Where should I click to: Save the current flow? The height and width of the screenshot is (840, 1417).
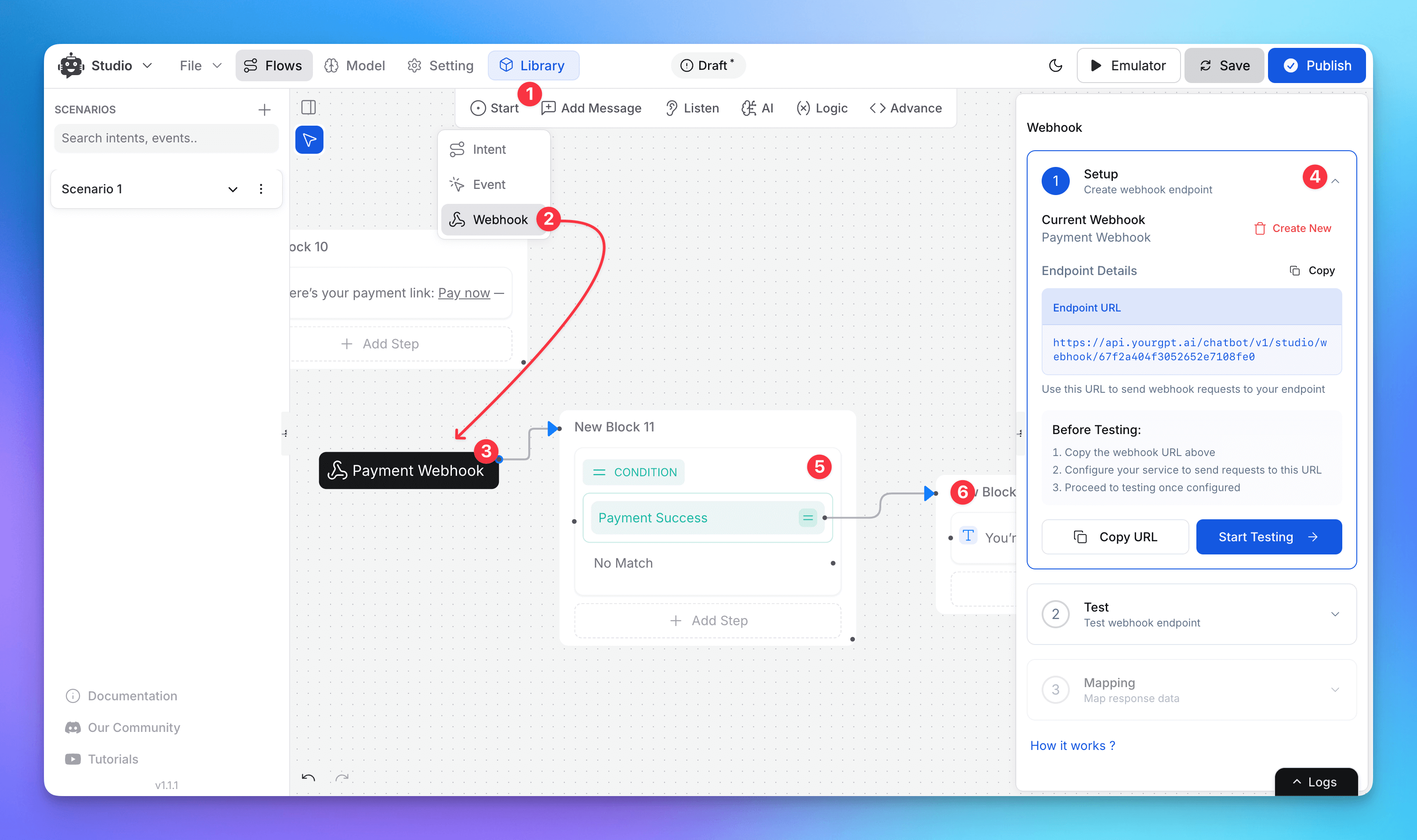(1224, 65)
